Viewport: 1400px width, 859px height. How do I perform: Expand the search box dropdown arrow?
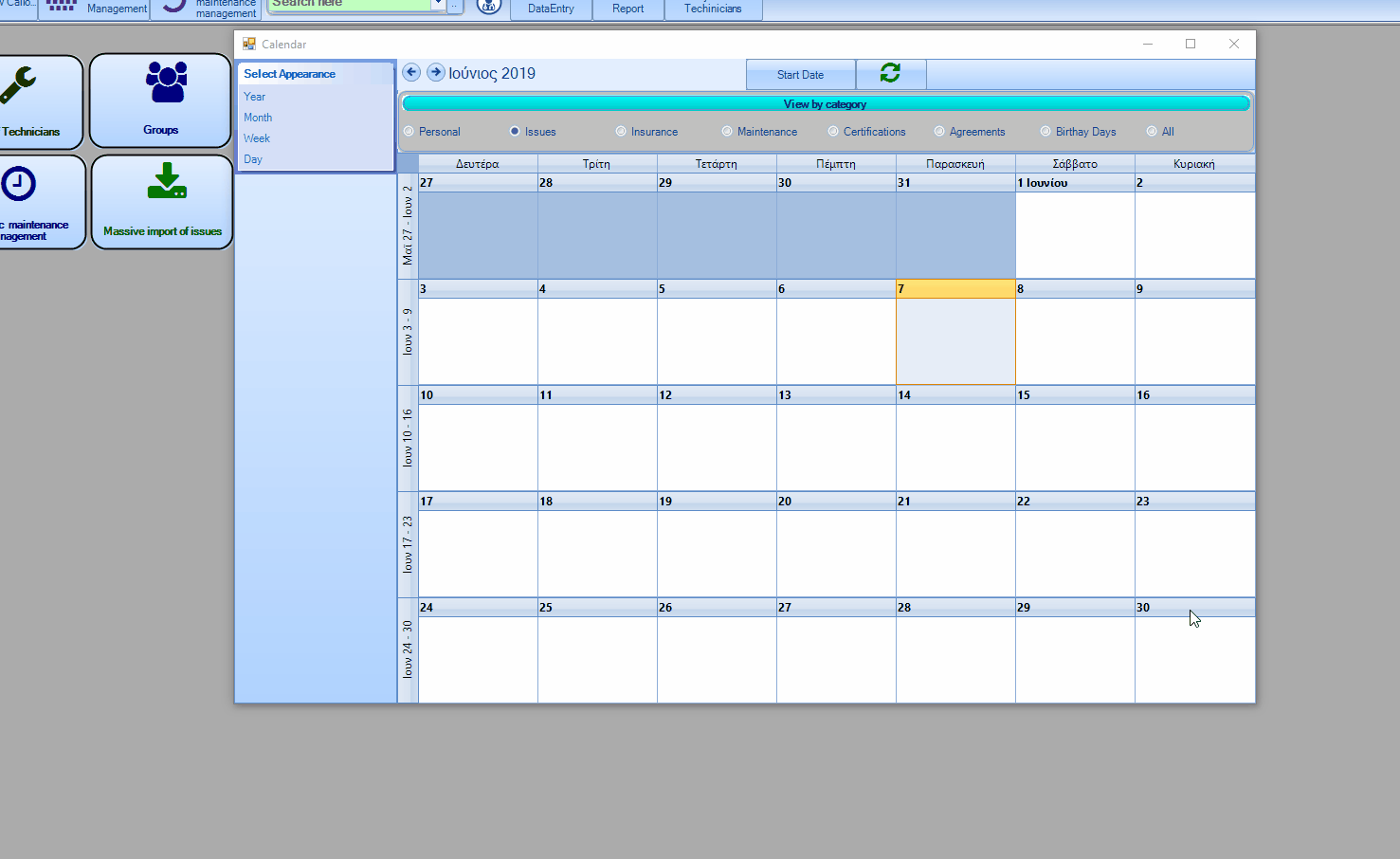tap(438, 5)
